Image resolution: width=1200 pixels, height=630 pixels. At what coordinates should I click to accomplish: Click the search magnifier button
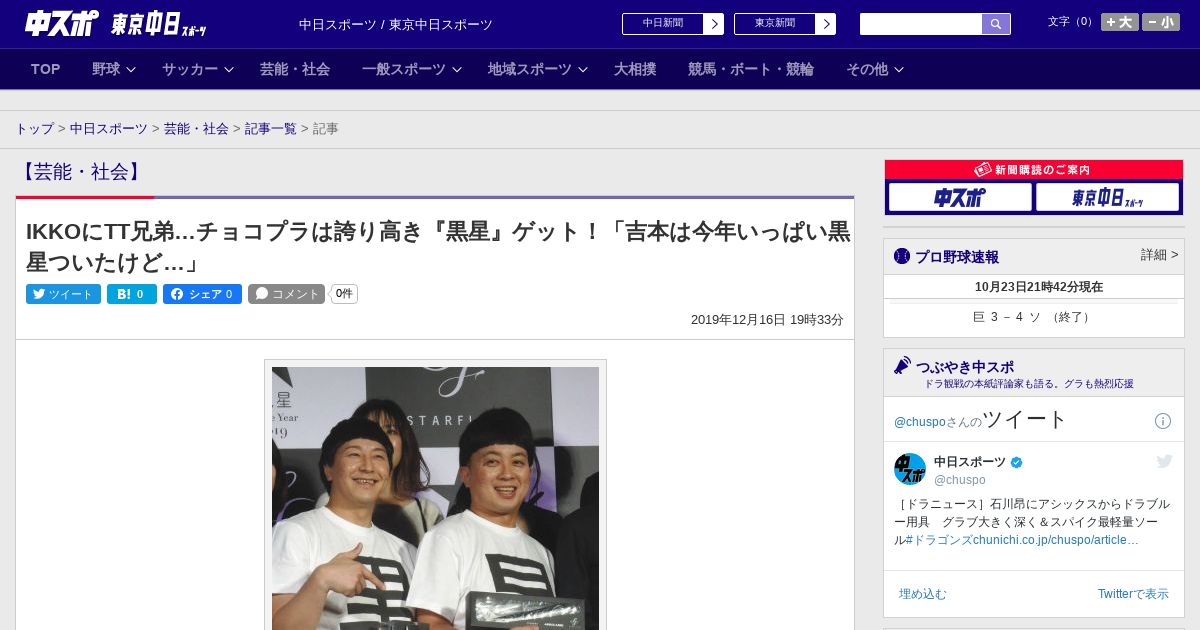996,24
